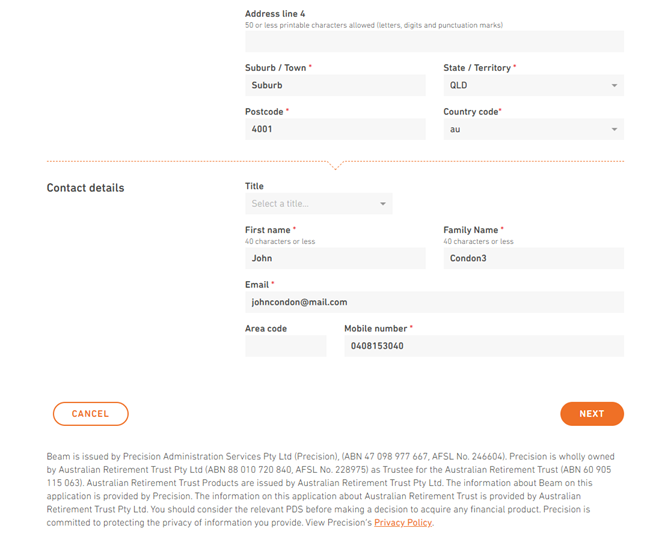This screenshot has width=659, height=537.
Task: Click the Country code dropdown arrow
Action: pos(614,129)
